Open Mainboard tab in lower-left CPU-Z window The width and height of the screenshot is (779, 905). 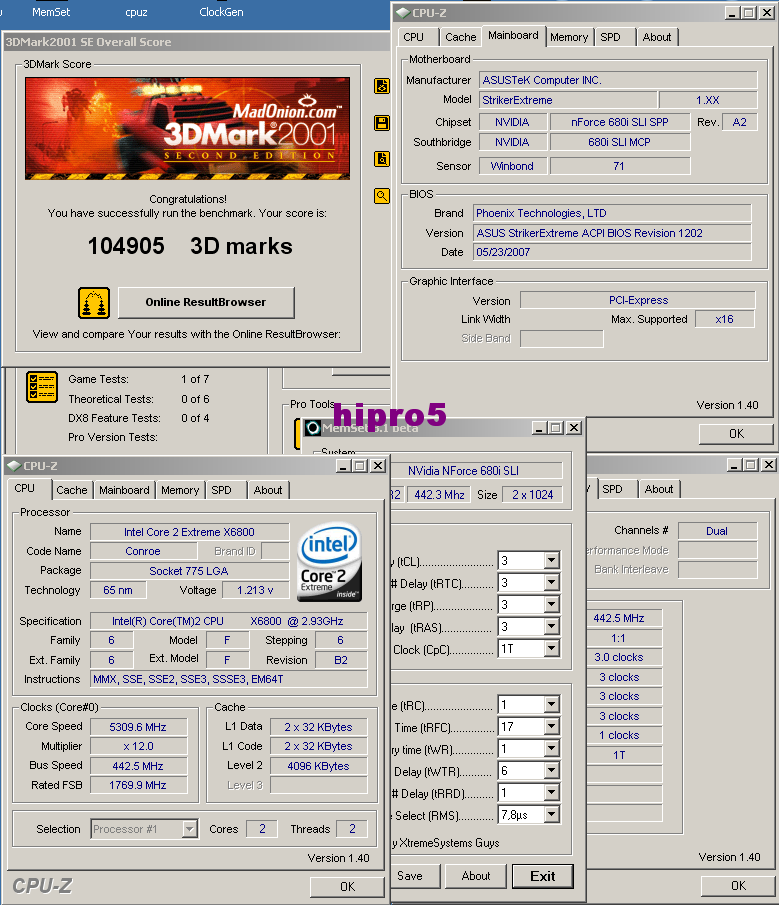point(124,490)
